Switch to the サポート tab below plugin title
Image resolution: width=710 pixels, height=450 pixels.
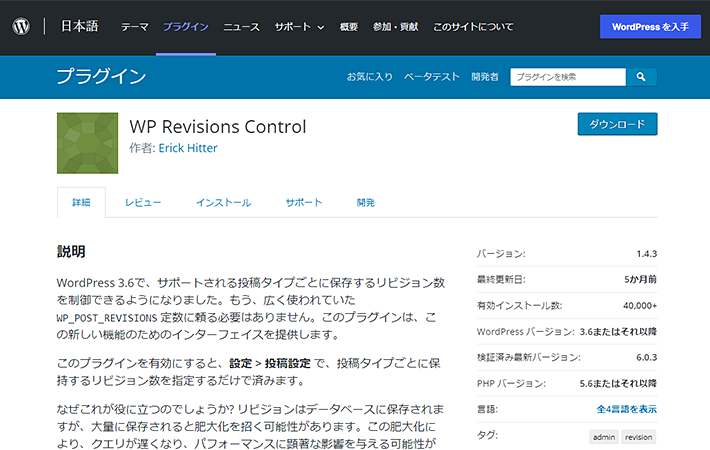pos(304,202)
